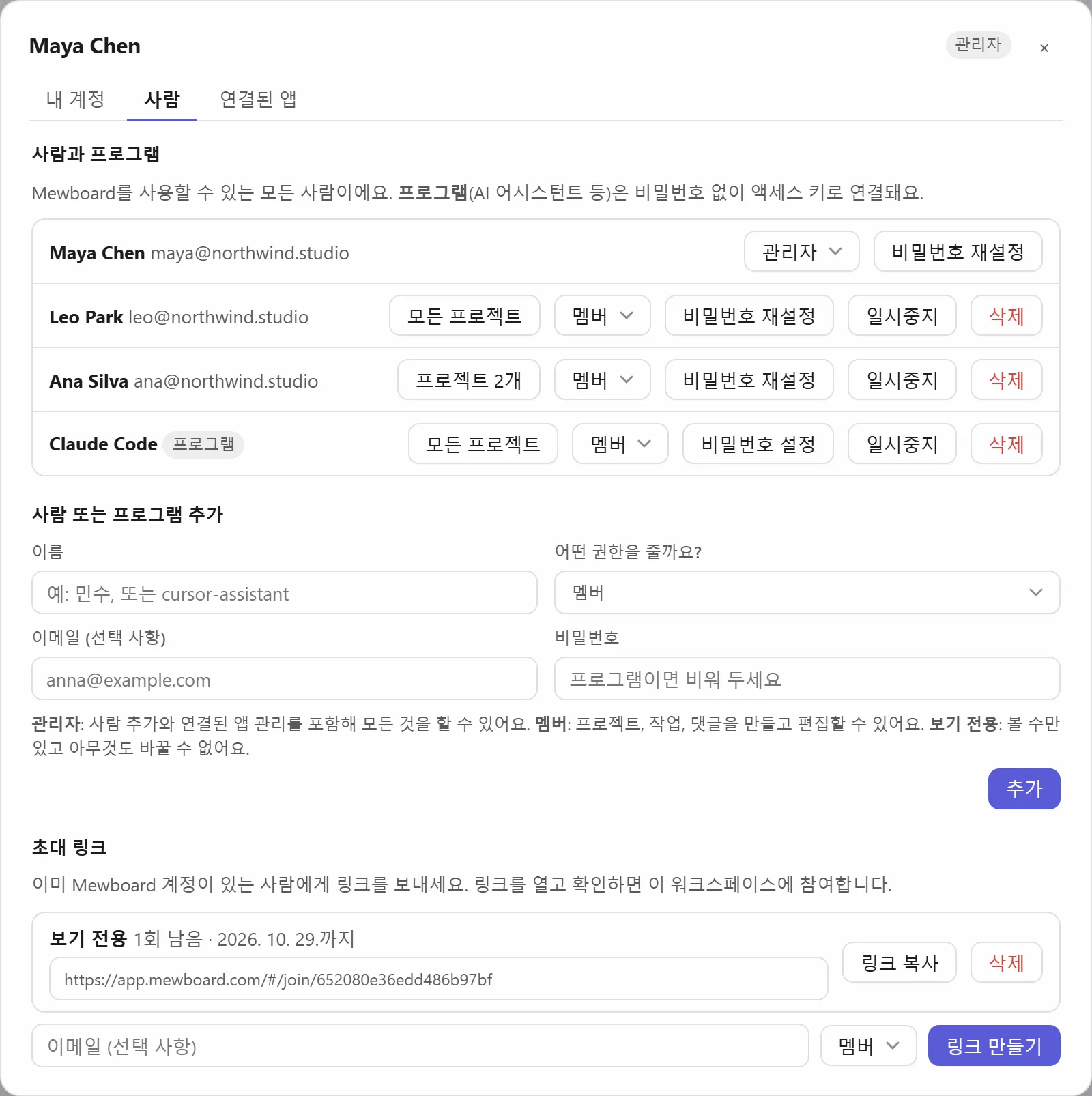Viewport: 1092px width, 1096px height.
Task: Click ana@northwind.studio email text
Action: [226, 381]
